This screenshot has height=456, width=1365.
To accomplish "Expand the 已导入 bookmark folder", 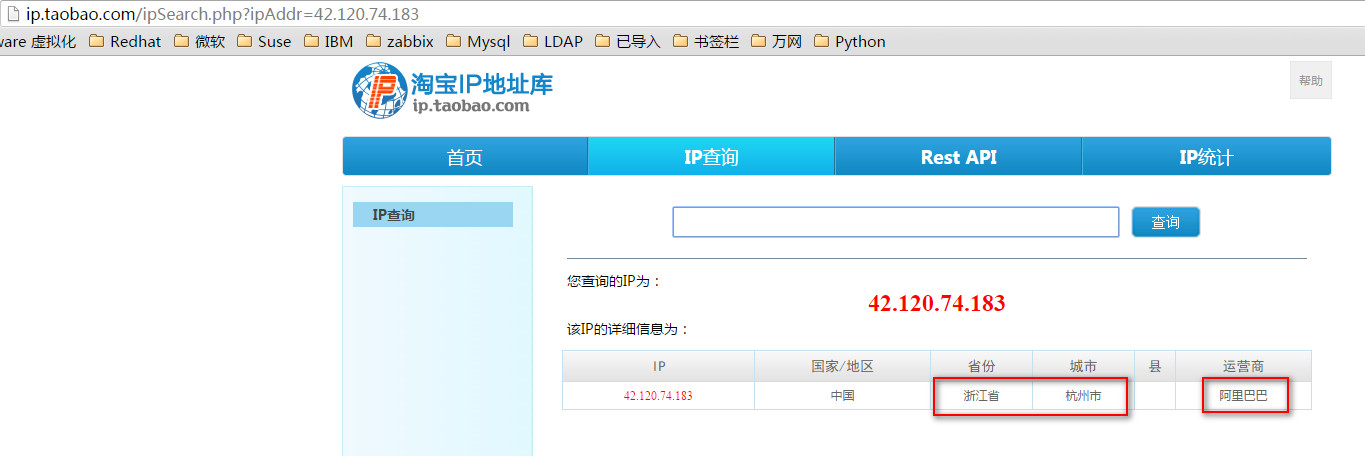I will click(628, 42).
